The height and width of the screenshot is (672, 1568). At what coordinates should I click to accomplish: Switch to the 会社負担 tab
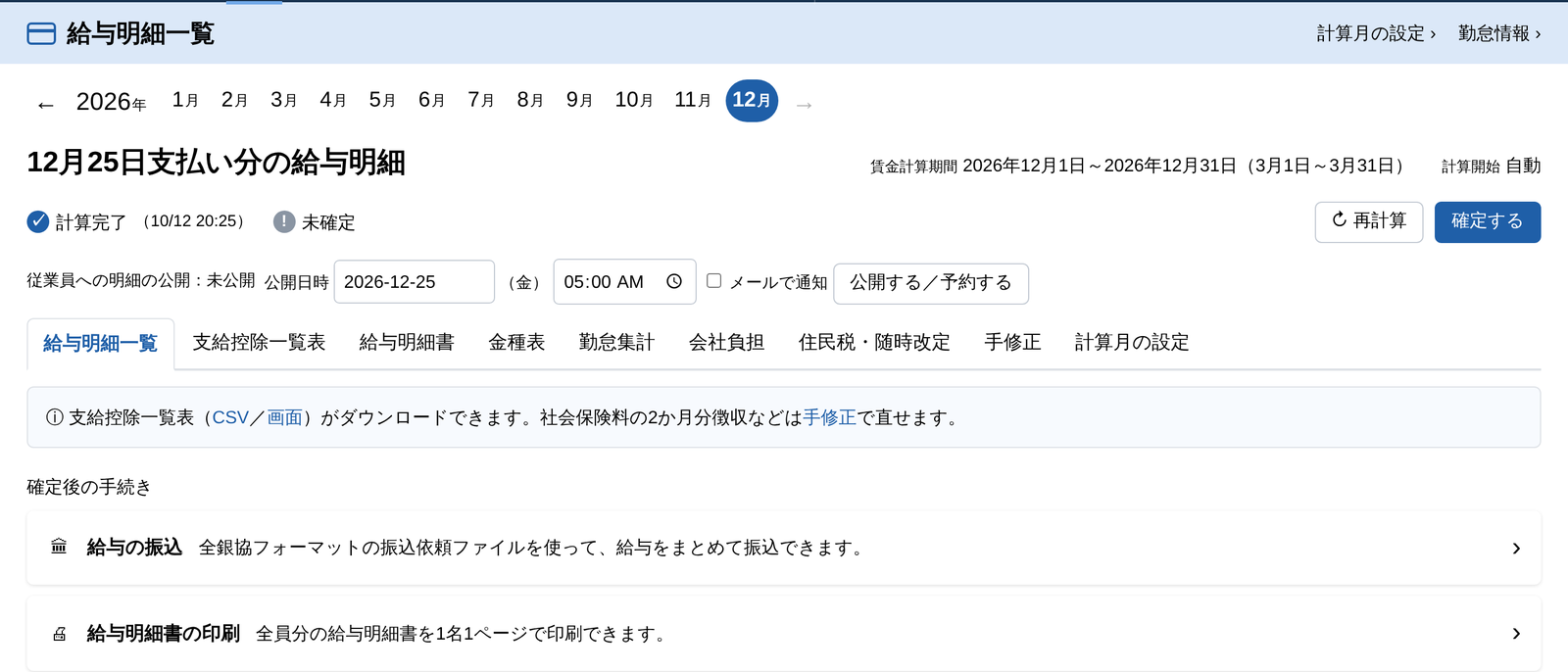click(726, 342)
